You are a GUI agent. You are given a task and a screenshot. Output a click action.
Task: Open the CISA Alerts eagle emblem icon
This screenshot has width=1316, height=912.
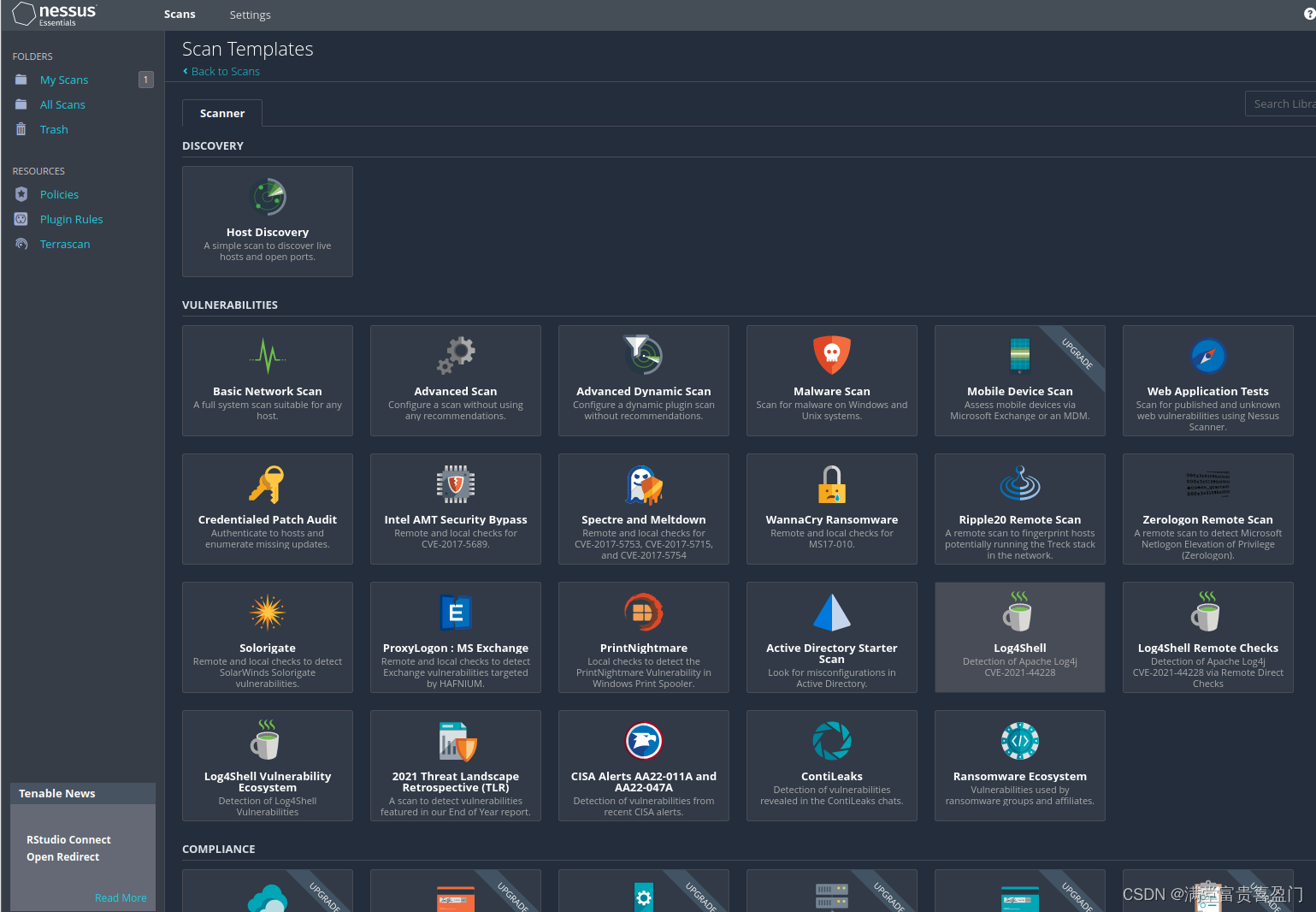coord(644,741)
